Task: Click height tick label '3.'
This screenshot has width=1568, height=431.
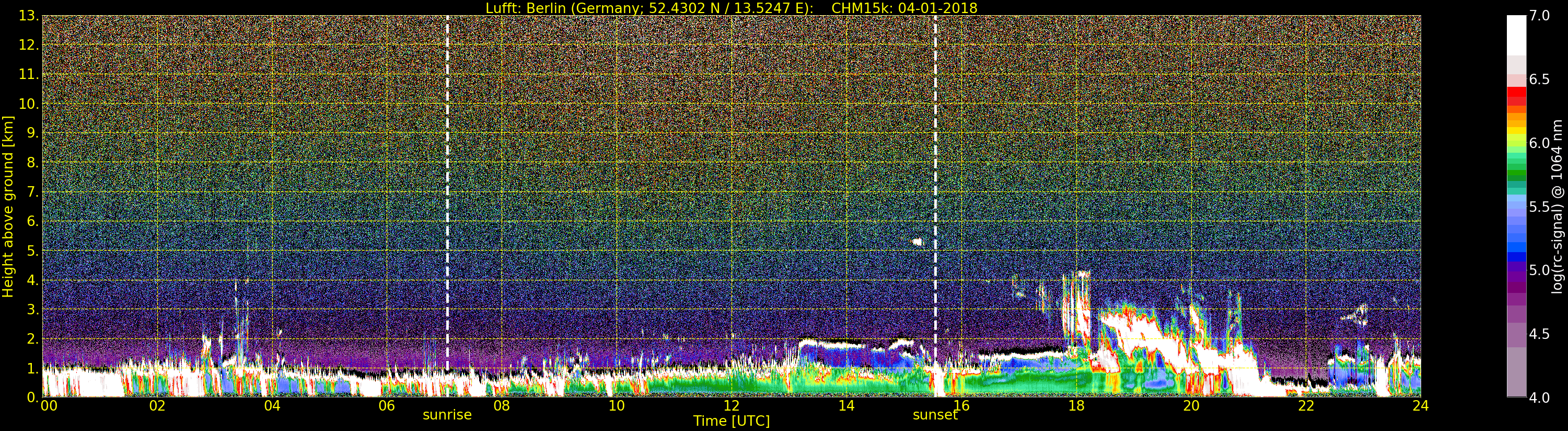Action: point(32,309)
